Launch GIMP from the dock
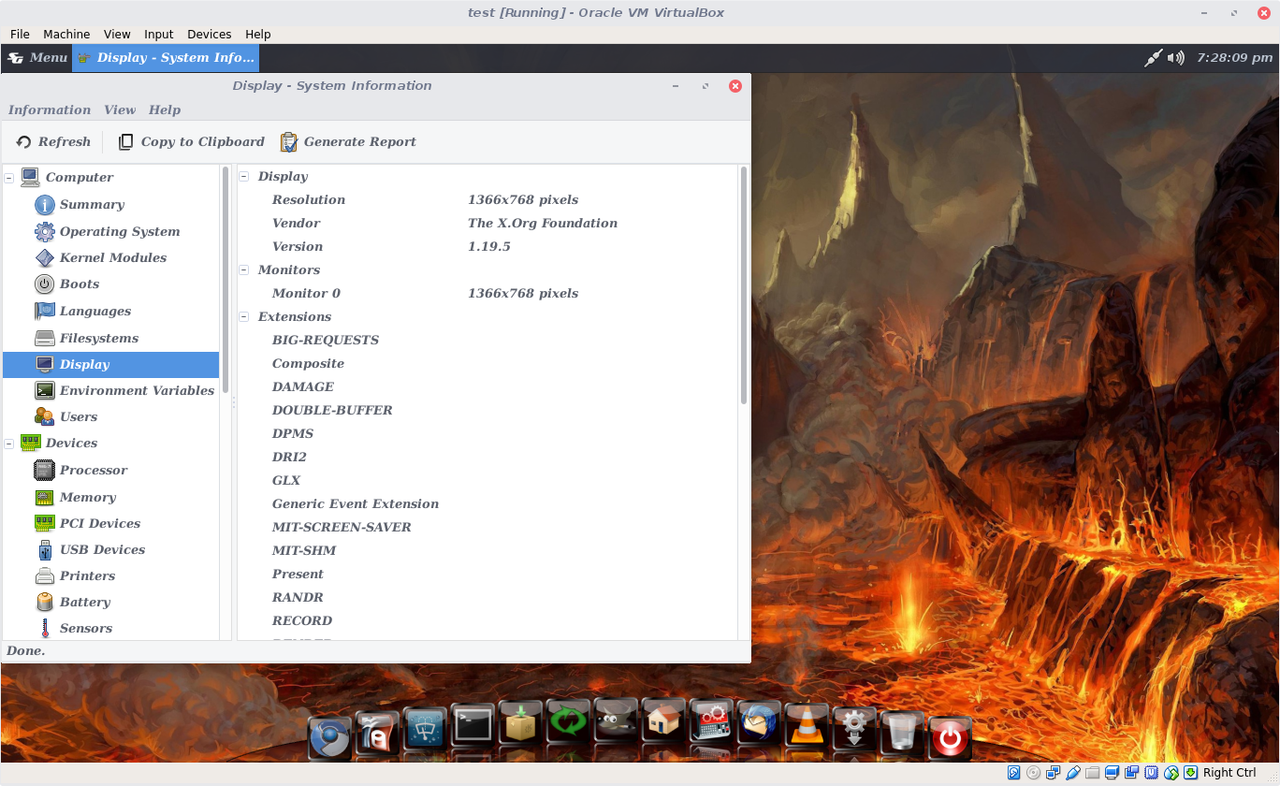1280x786 pixels. [x=615, y=721]
